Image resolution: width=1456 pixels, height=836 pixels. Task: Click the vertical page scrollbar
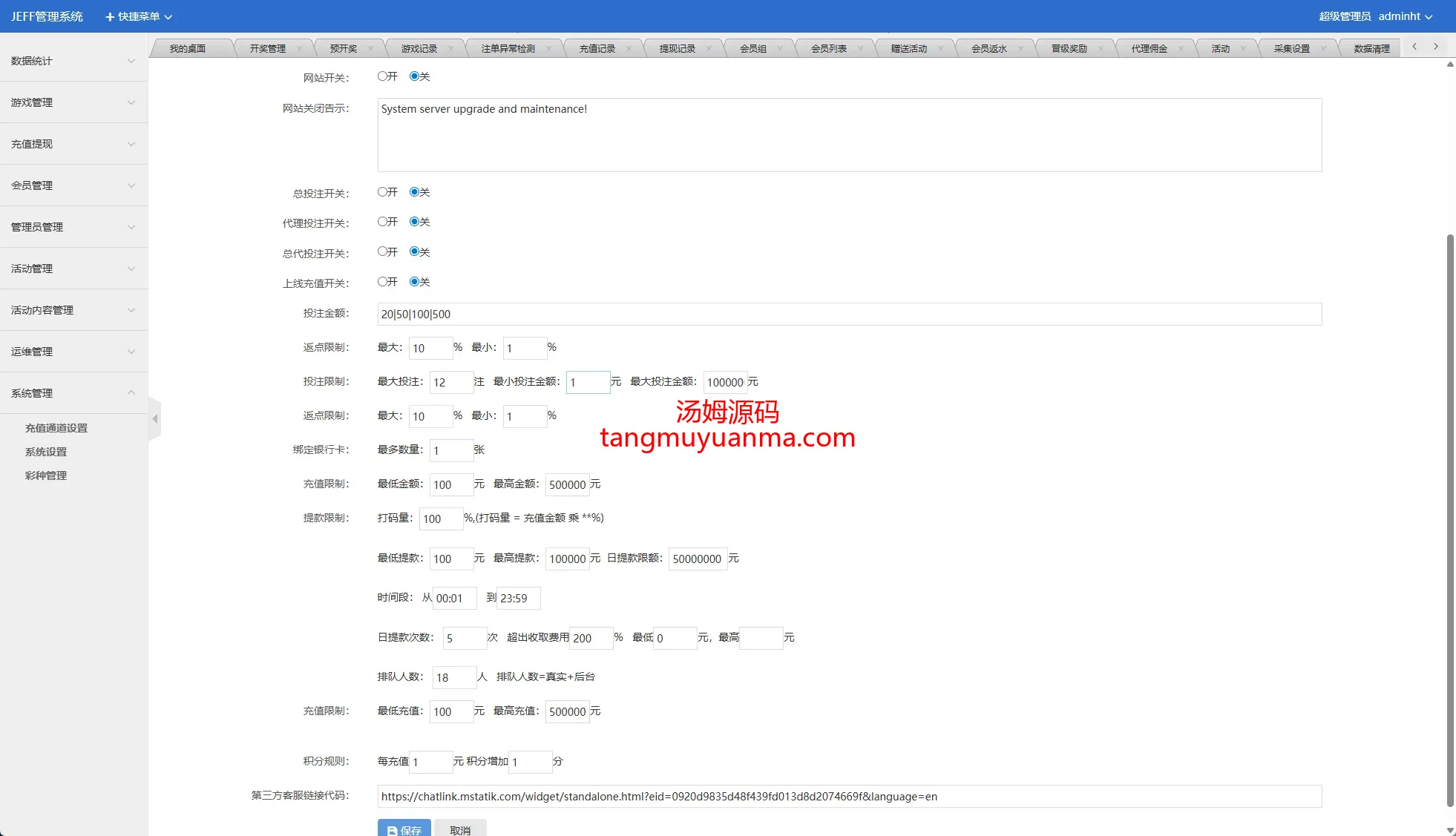[1450, 519]
